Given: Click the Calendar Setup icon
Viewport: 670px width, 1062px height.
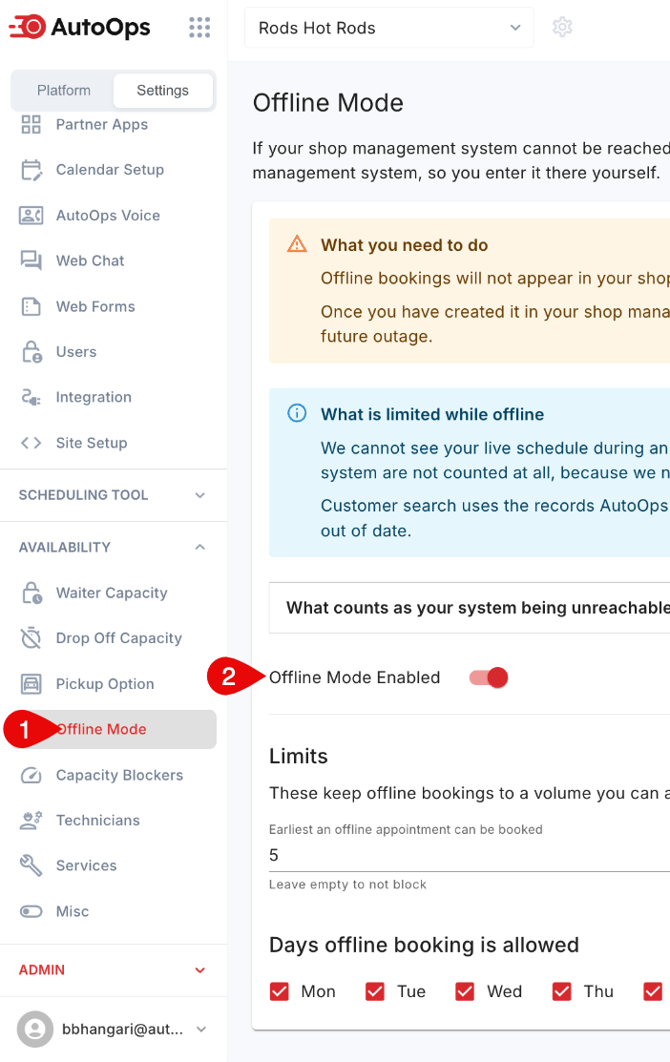Looking at the screenshot, I should 31,170.
